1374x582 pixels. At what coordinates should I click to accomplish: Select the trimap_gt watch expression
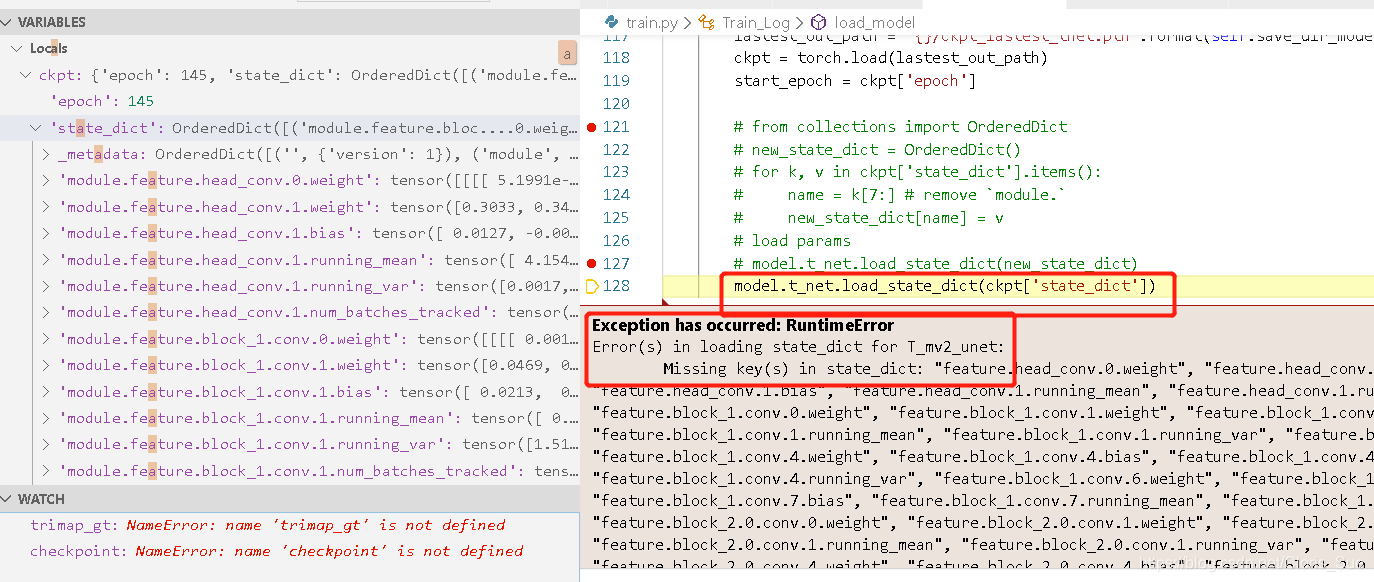[x=290, y=525]
